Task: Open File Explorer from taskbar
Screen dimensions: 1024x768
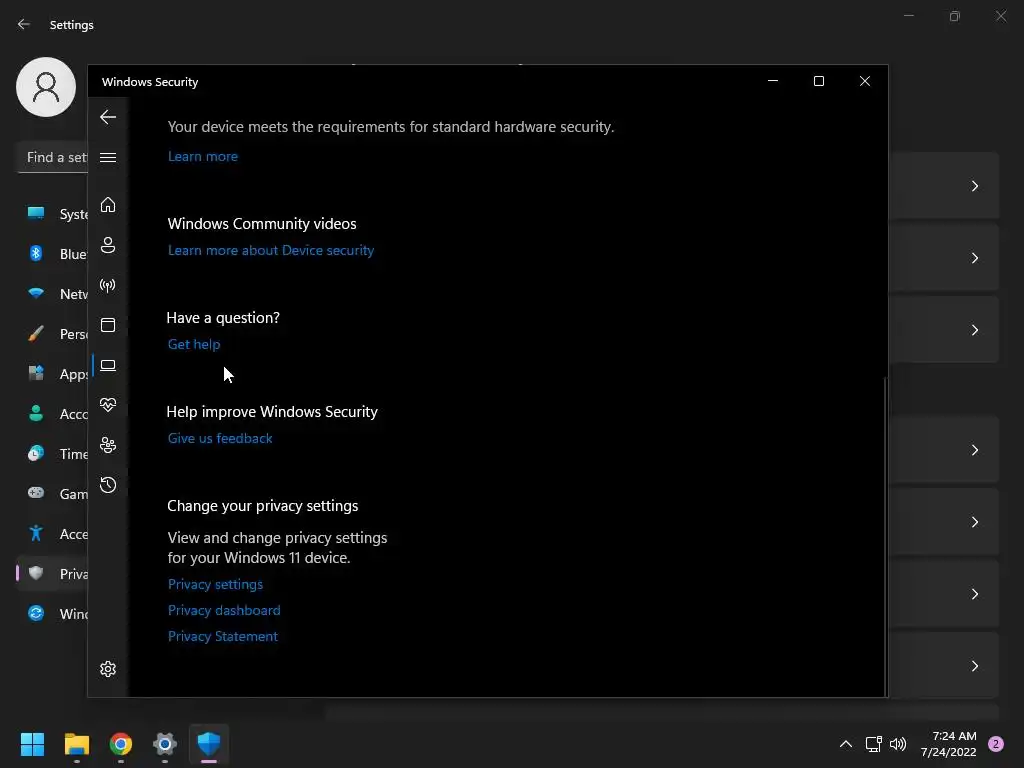Action: tap(76, 744)
